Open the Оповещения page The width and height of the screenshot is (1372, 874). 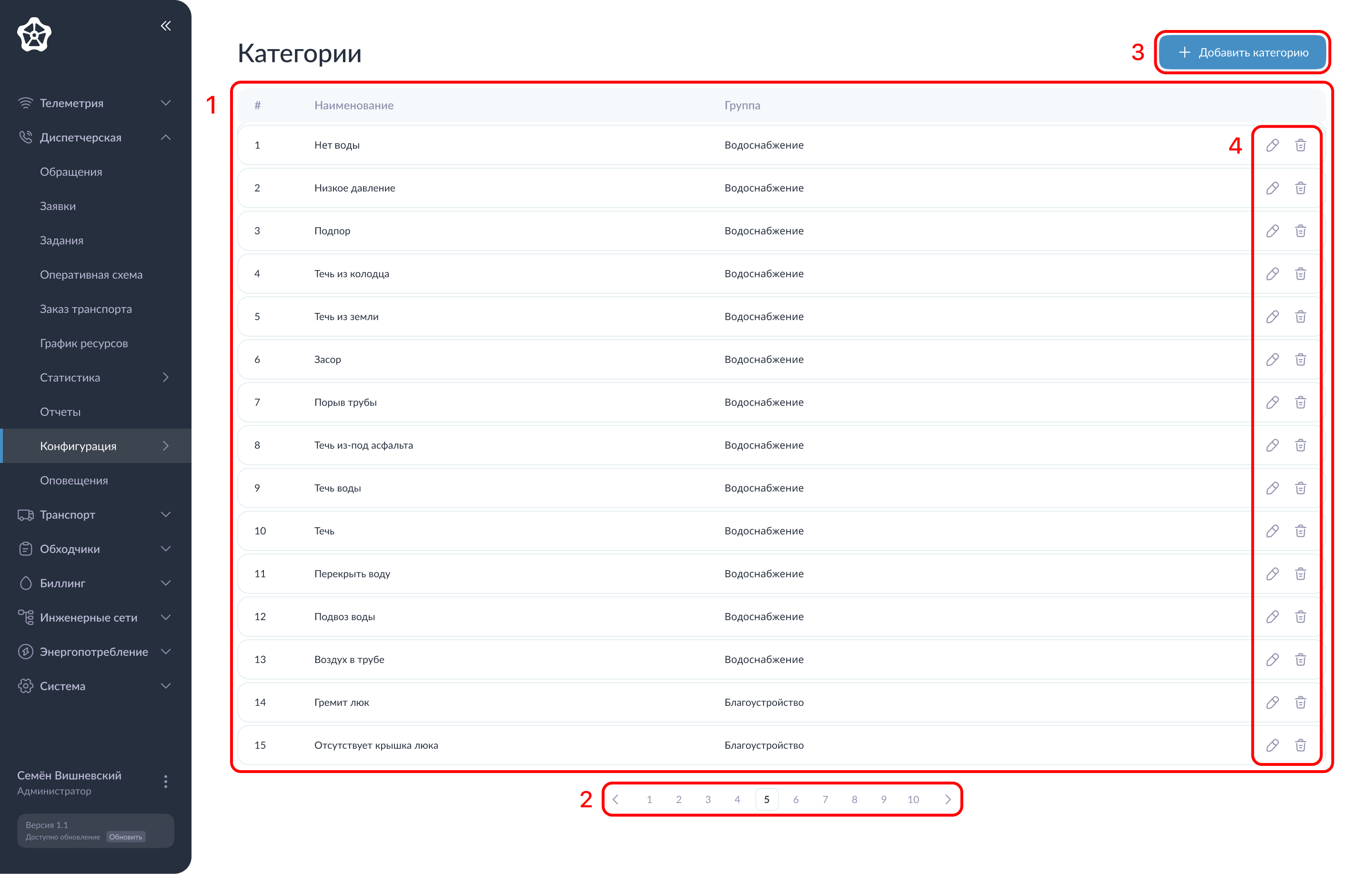pos(74,480)
